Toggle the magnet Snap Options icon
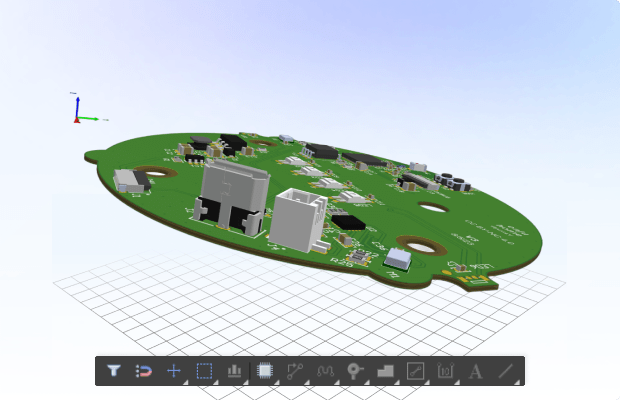The height and width of the screenshot is (400, 620). 144,371
